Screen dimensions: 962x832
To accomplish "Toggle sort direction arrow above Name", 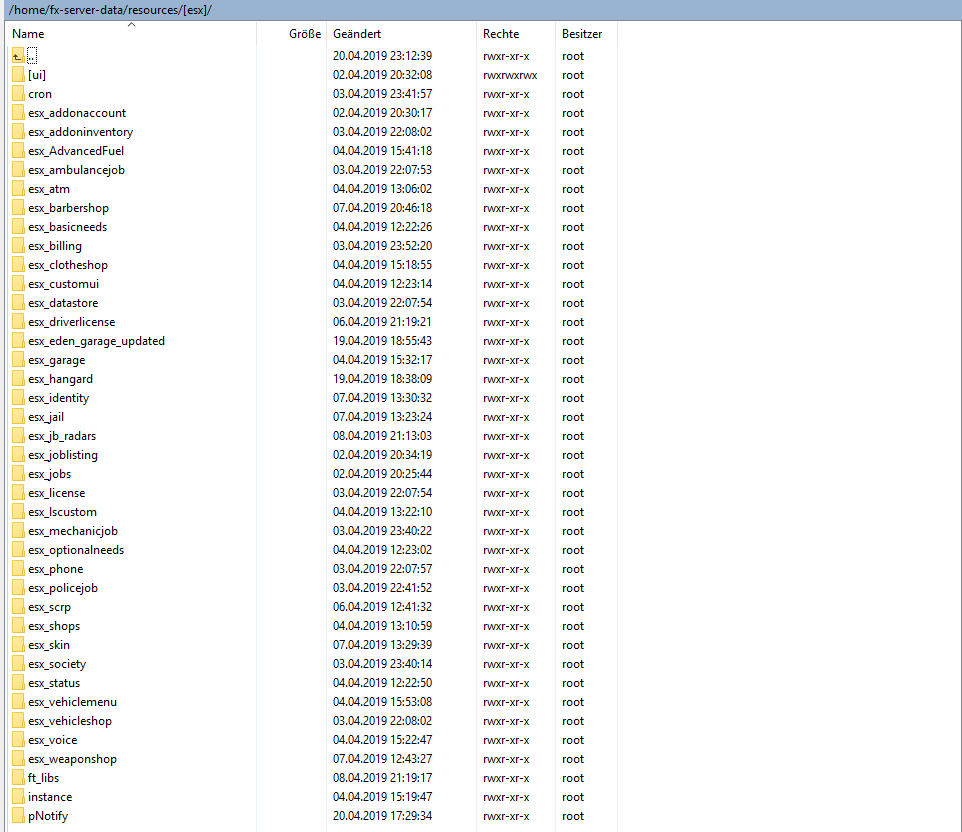I will (131, 25).
